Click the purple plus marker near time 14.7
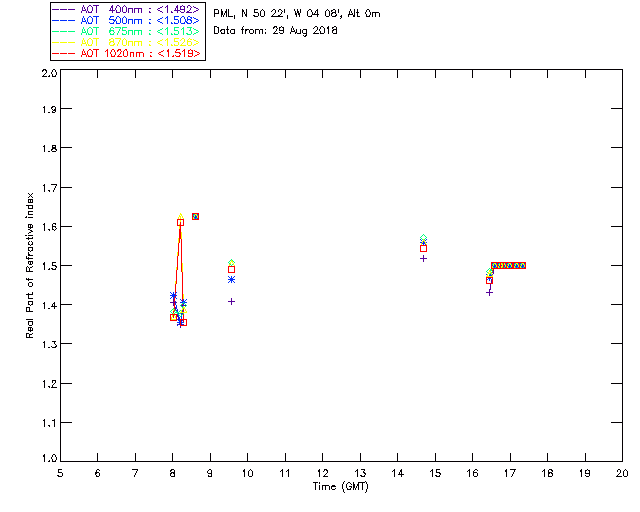Image resolution: width=640 pixels, height=512 pixels. [423, 258]
